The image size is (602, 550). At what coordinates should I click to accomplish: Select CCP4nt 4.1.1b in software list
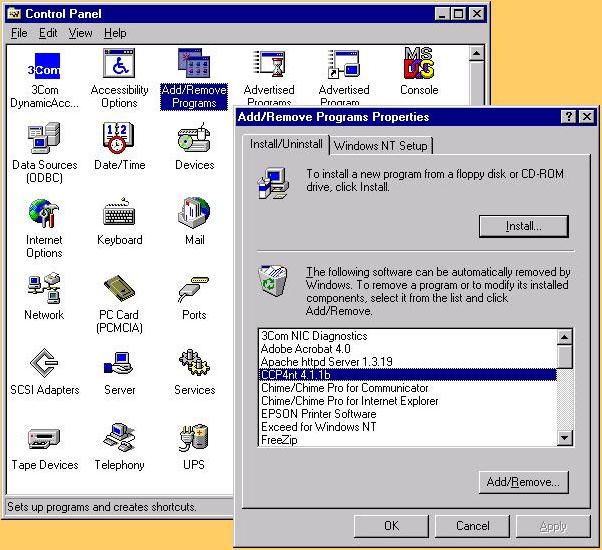pyautogui.click(x=407, y=375)
